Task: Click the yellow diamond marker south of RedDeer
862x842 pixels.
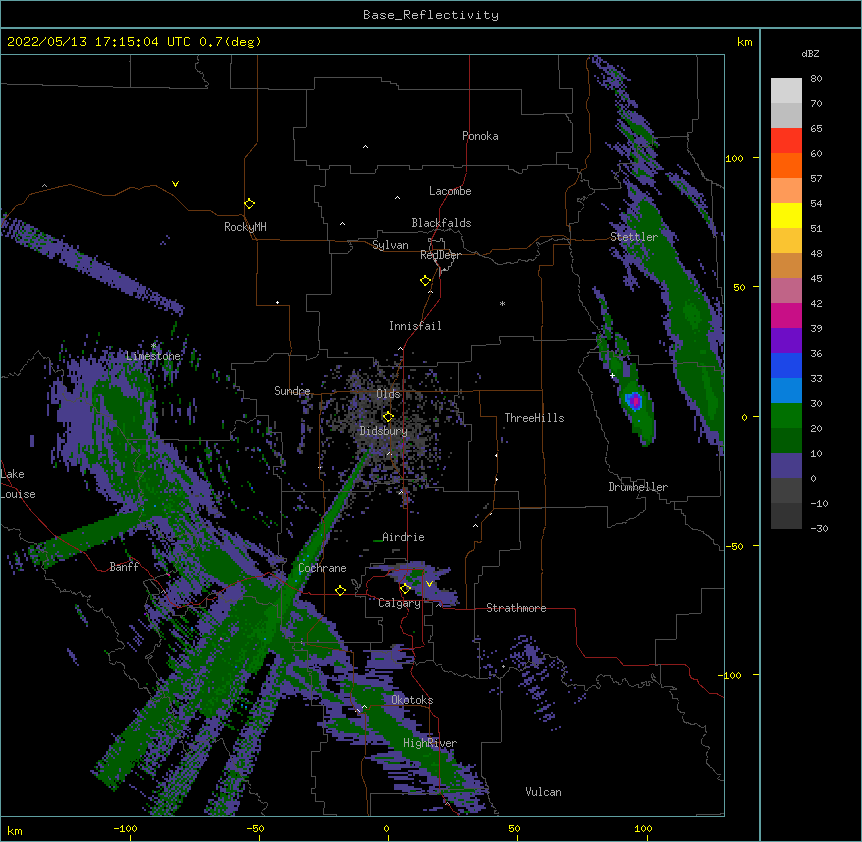Action: (x=426, y=281)
